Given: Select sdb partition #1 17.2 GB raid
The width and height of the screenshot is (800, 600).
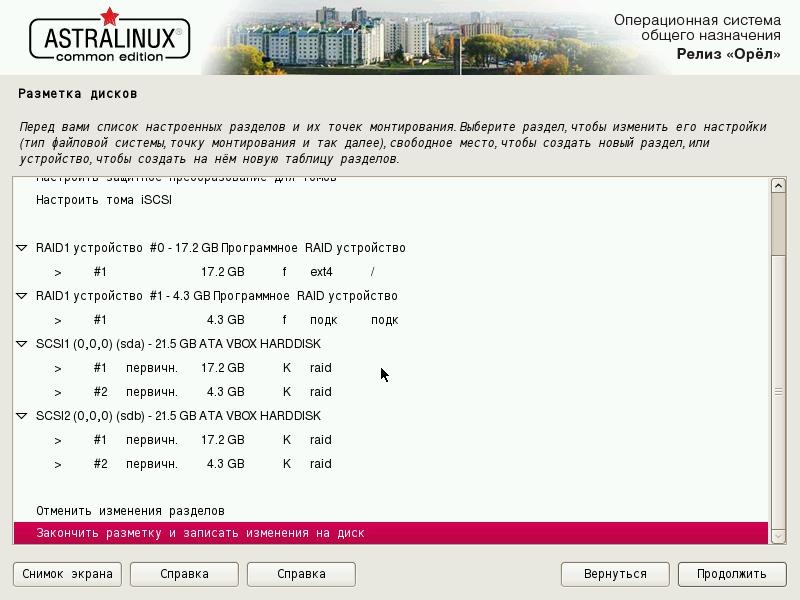Looking at the screenshot, I should point(391,440).
